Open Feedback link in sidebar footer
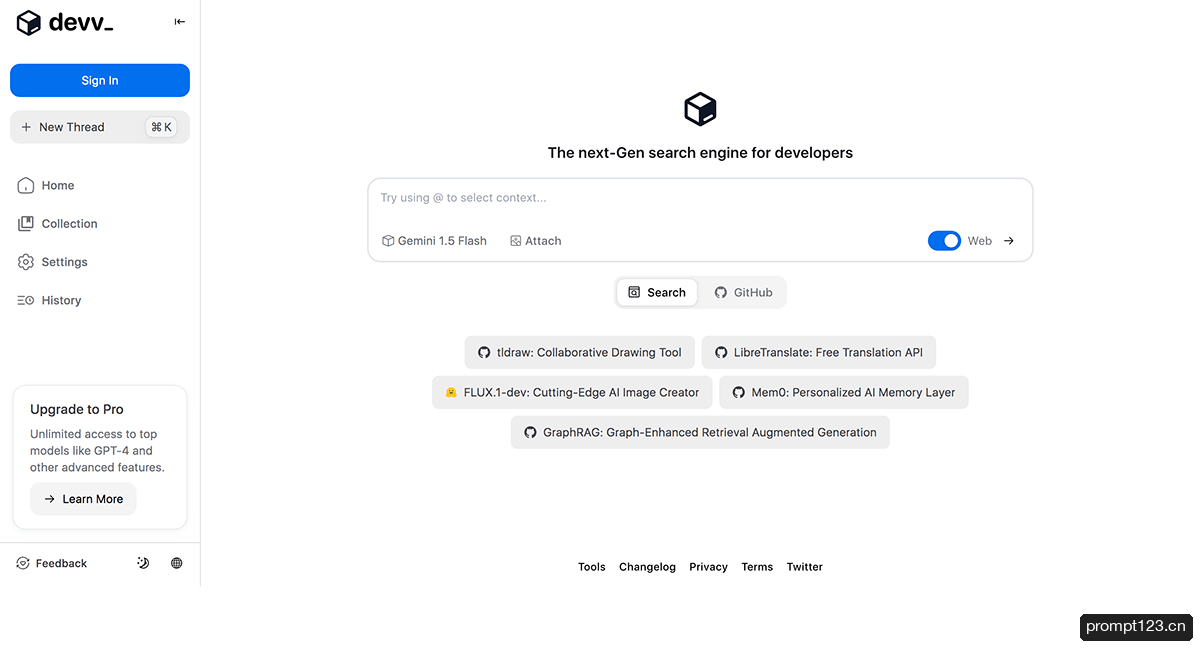The height and width of the screenshot is (648, 1200). 52,563
